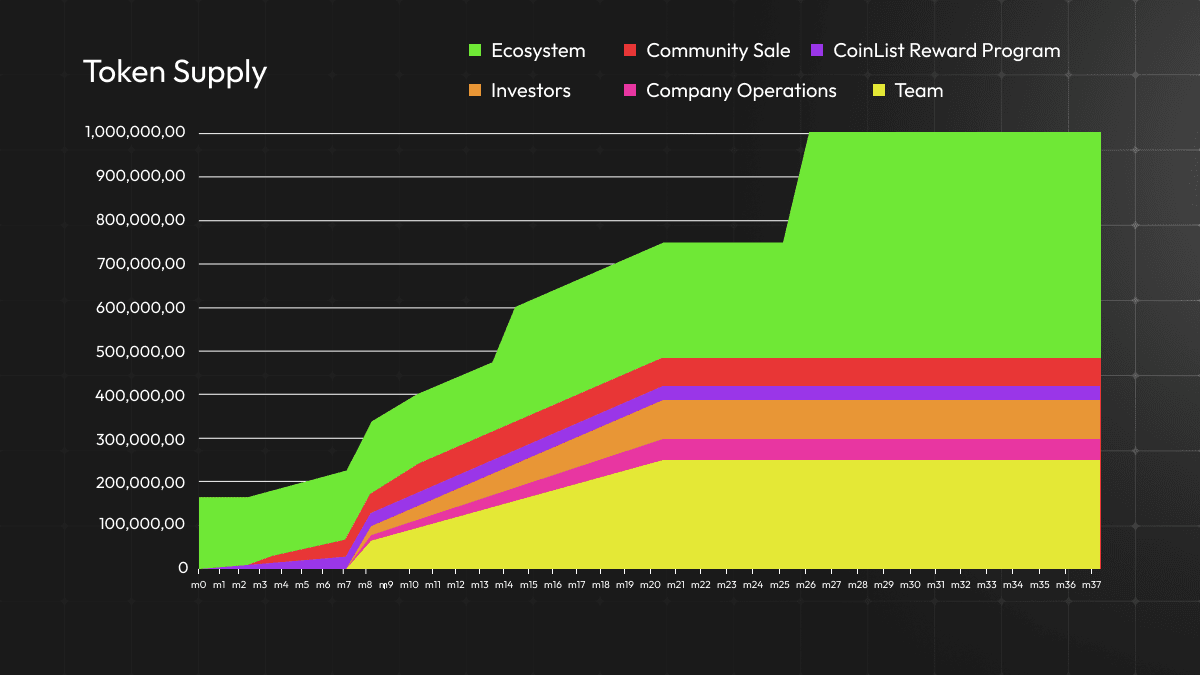Image resolution: width=1200 pixels, height=675 pixels.
Task: Click the m26 month marker on the x-axis
Action: tap(805, 584)
